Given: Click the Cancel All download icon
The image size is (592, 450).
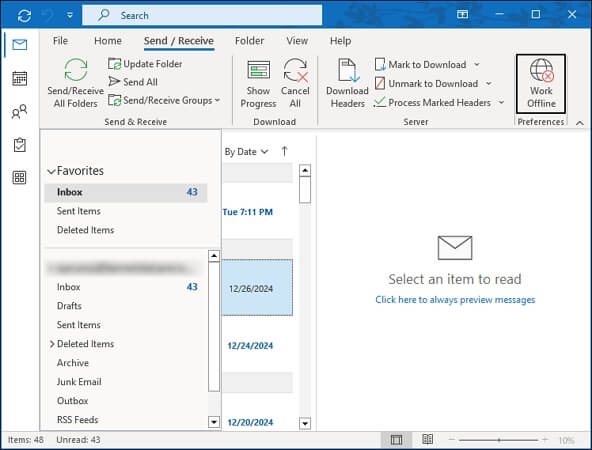Looking at the screenshot, I should [x=295, y=70].
